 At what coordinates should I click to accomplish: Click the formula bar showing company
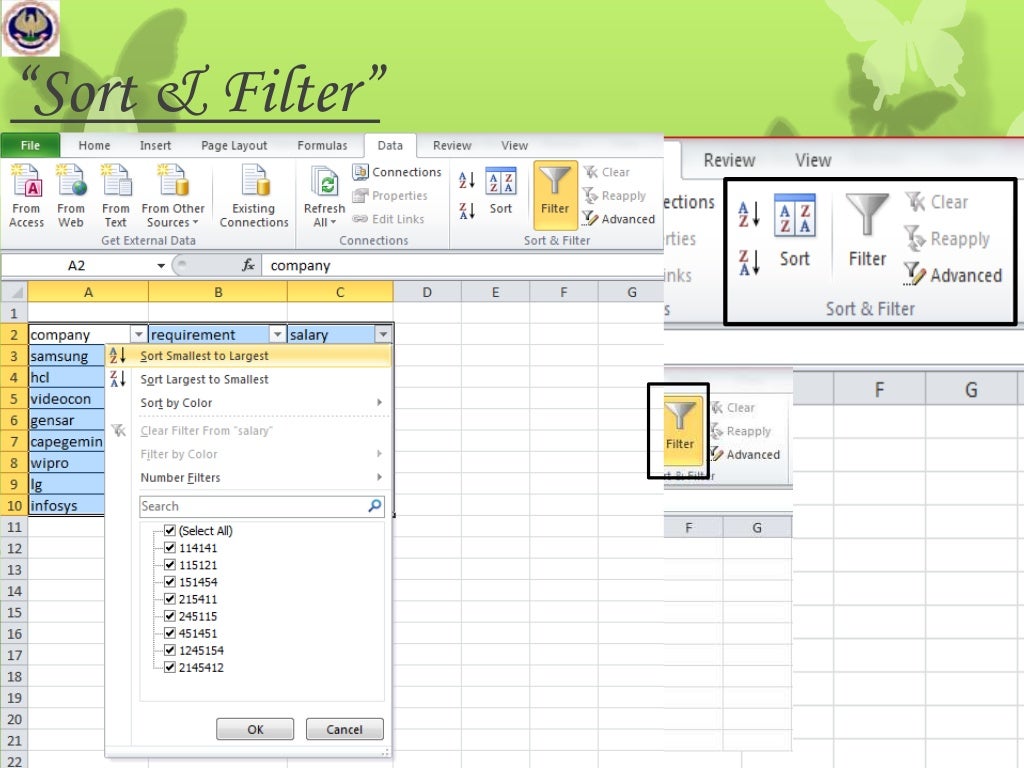(x=462, y=265)
